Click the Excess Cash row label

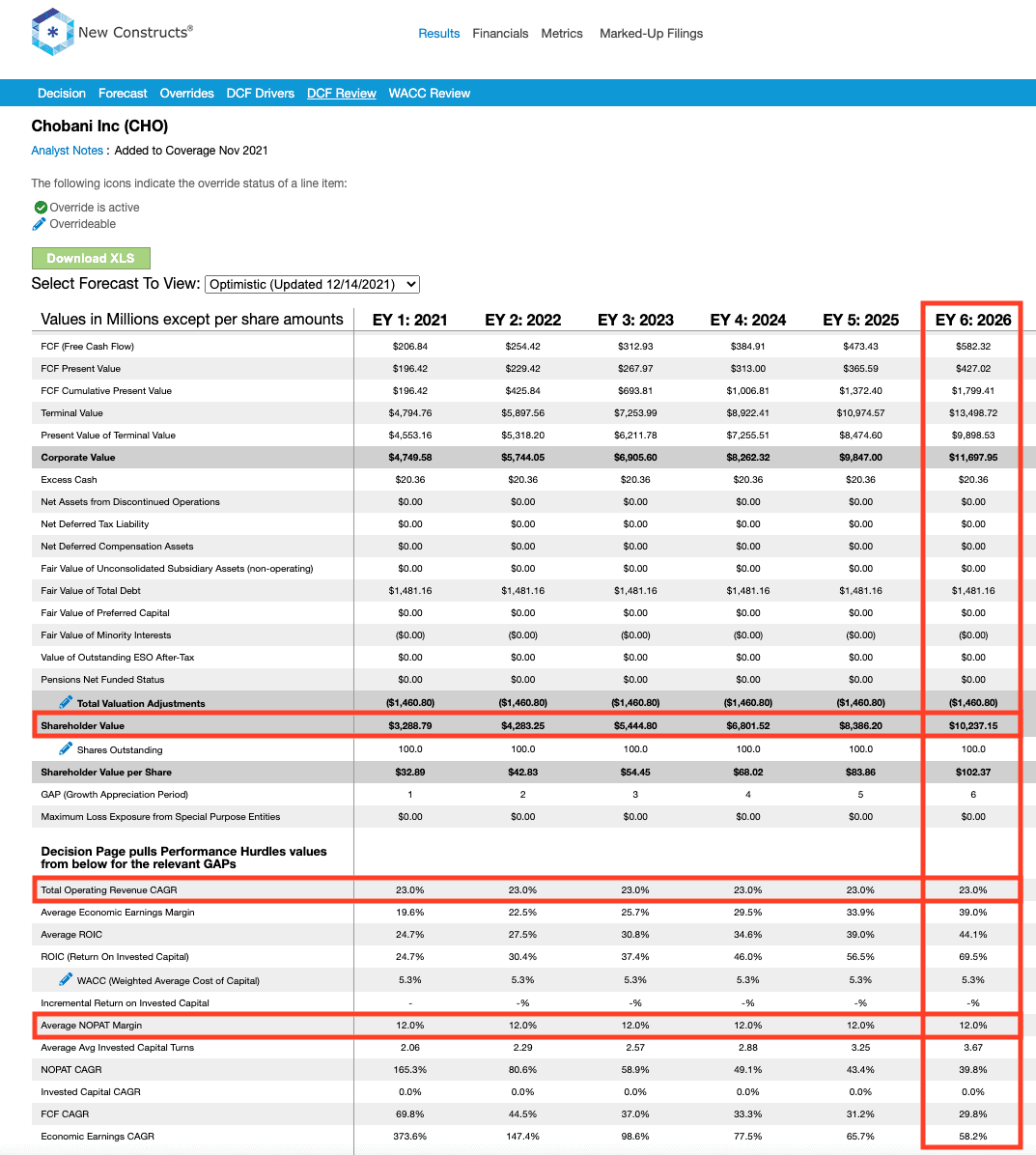(x=70, y=480)
